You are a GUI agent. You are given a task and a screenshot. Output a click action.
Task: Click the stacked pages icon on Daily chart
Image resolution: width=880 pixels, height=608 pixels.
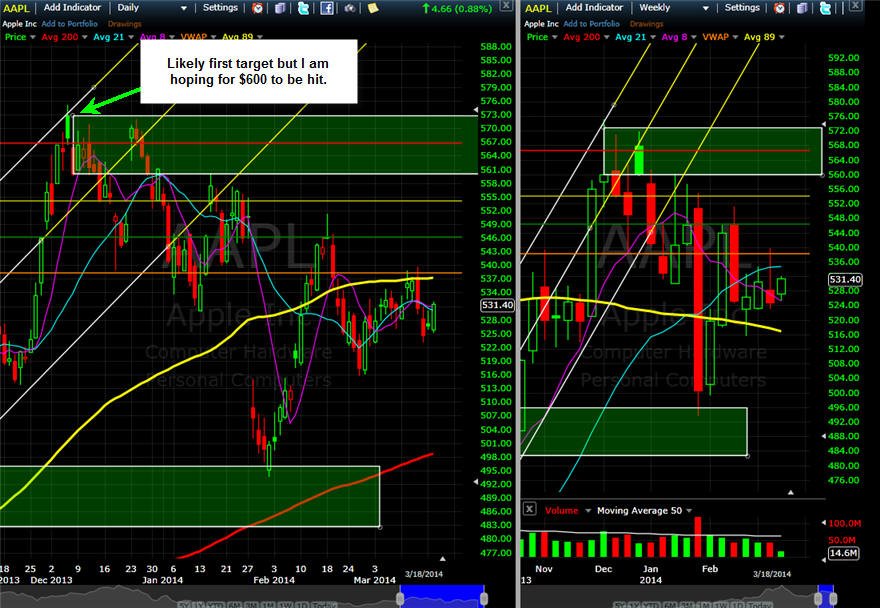[x=280, y=8]
